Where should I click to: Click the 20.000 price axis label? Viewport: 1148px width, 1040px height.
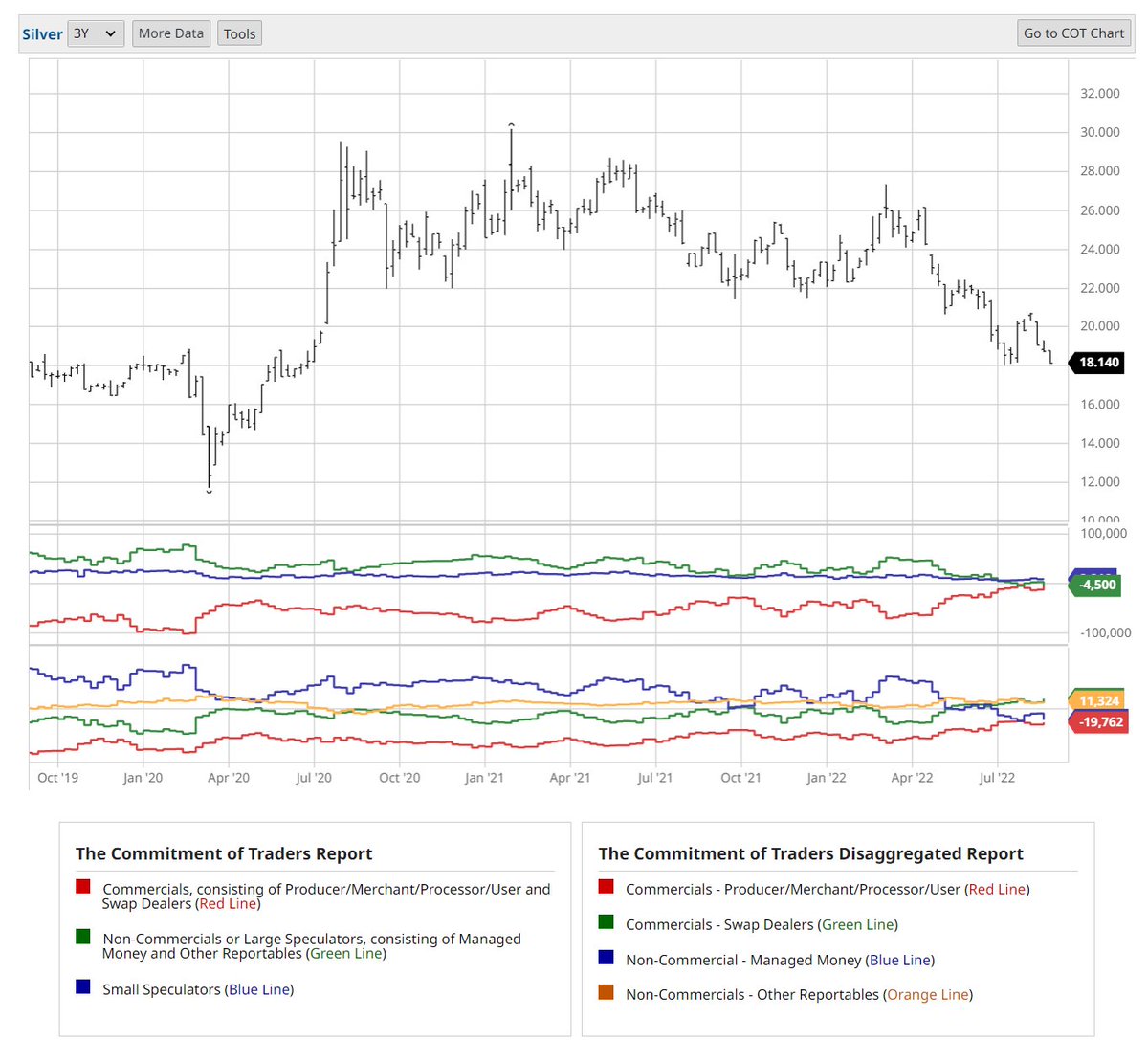pos(1100,326)
